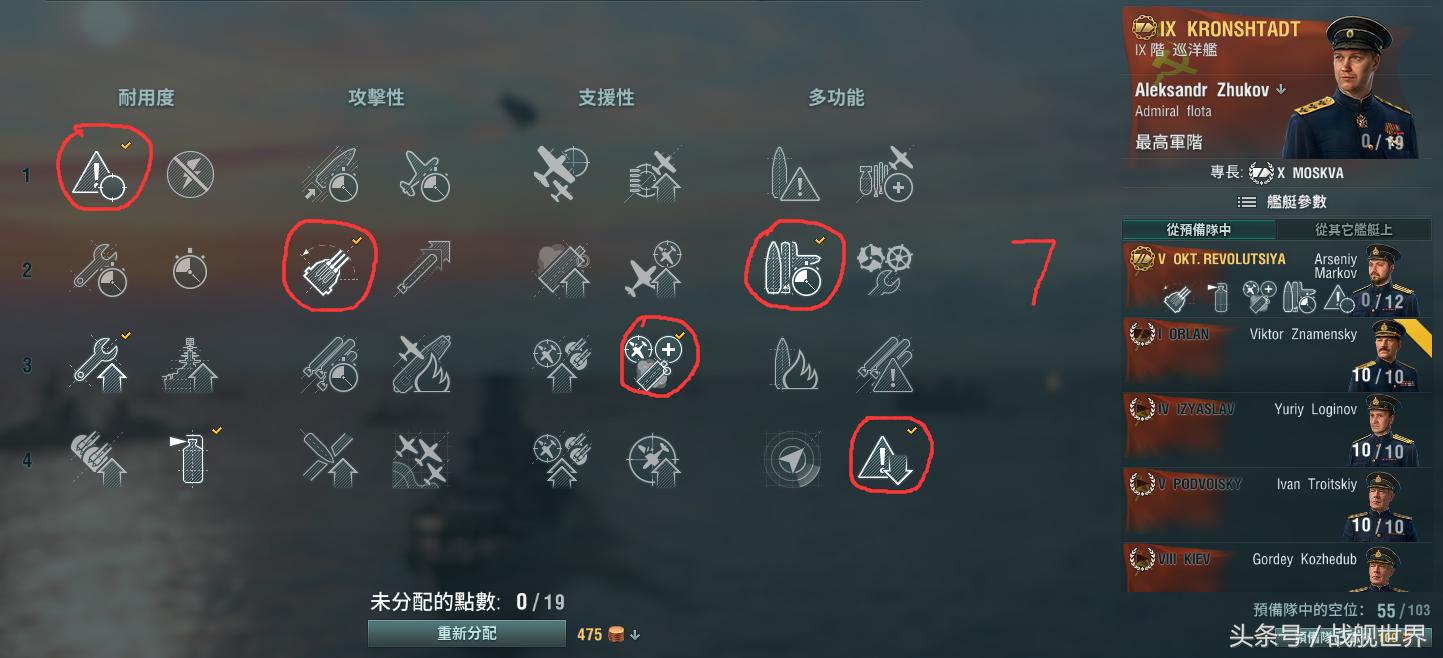This screenshot has height=658, width=1443.
Task: Switch to the 從其它艦艇上 tab
Action: [x=1354, y=230]
